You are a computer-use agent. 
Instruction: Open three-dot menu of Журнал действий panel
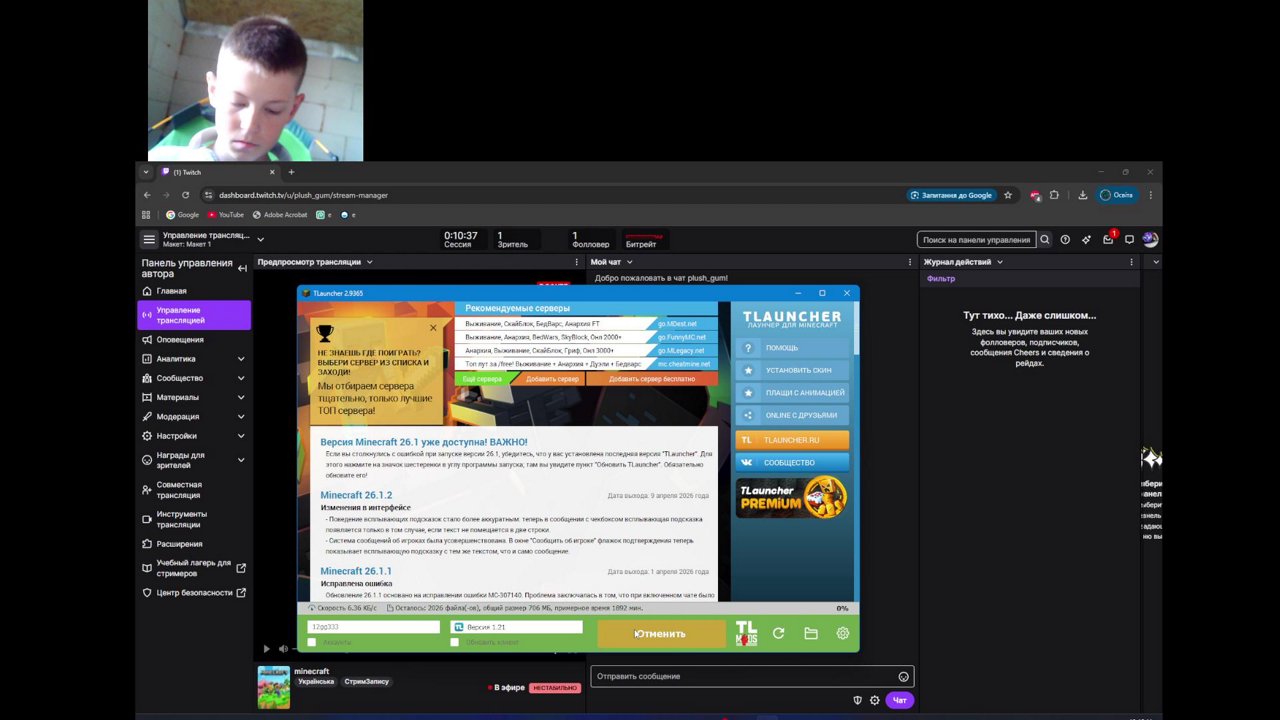pos(1131,262)
